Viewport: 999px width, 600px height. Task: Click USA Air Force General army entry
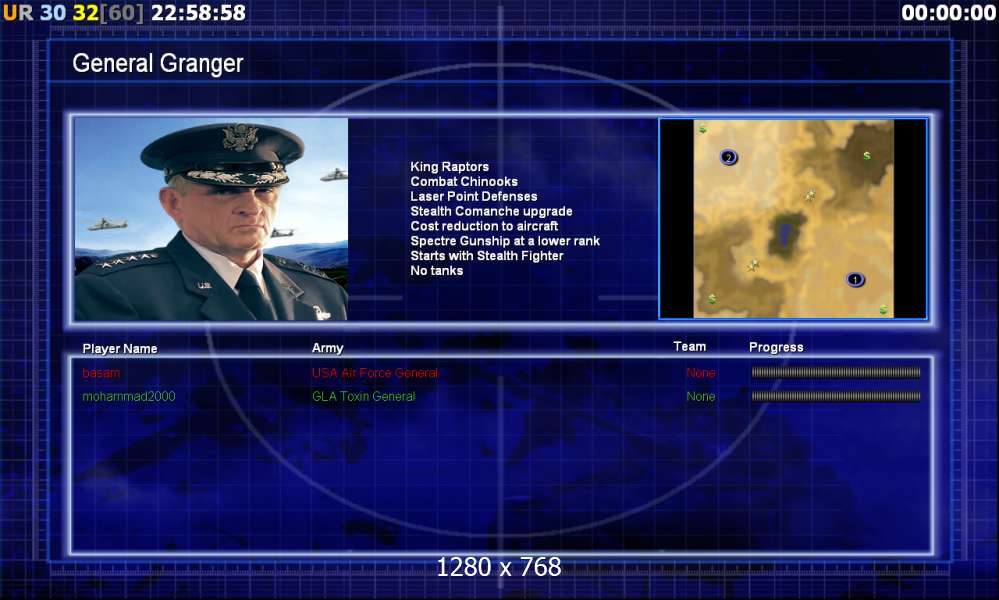(375, 373)
